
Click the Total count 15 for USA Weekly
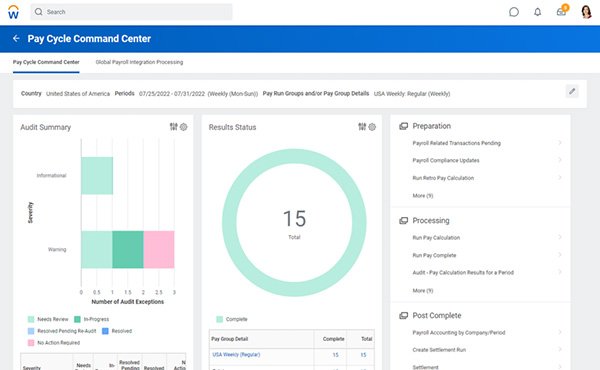click(364, 355)
